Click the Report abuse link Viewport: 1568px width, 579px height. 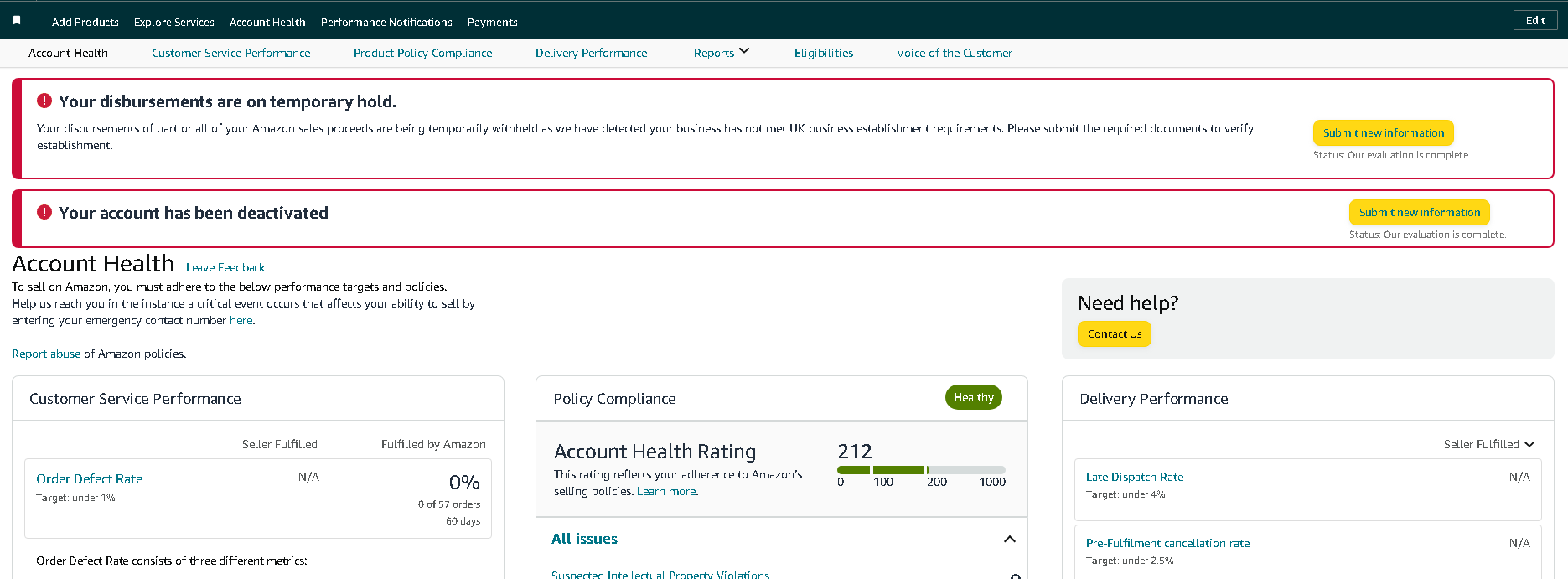click(x=46, y=354)
